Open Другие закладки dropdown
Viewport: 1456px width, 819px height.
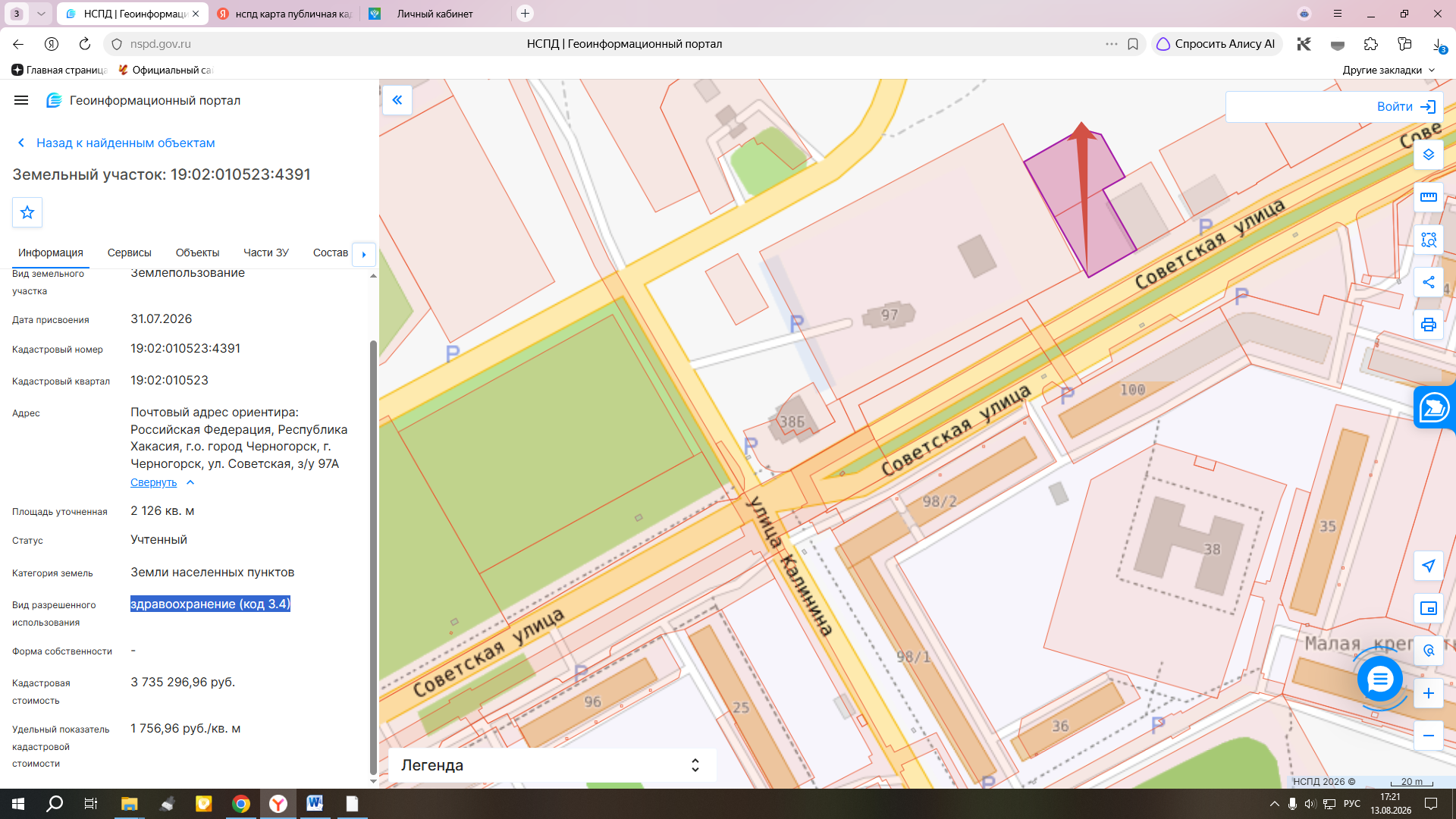(x=1389, y=70)
